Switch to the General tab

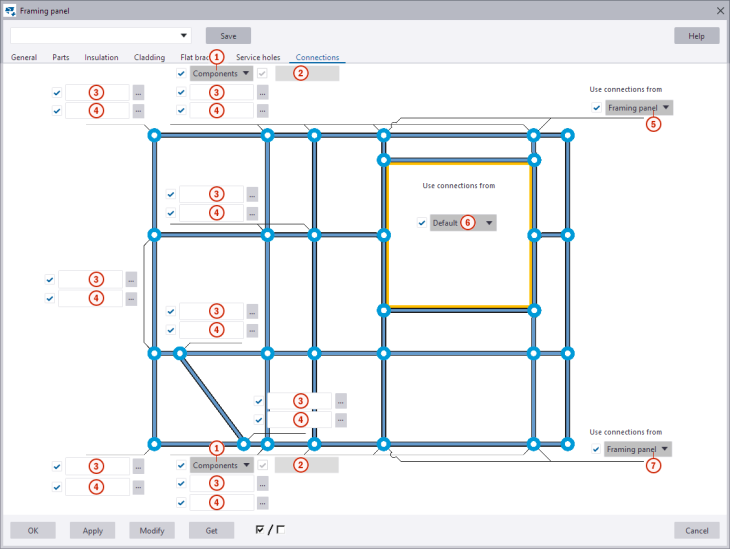[24, 57]
